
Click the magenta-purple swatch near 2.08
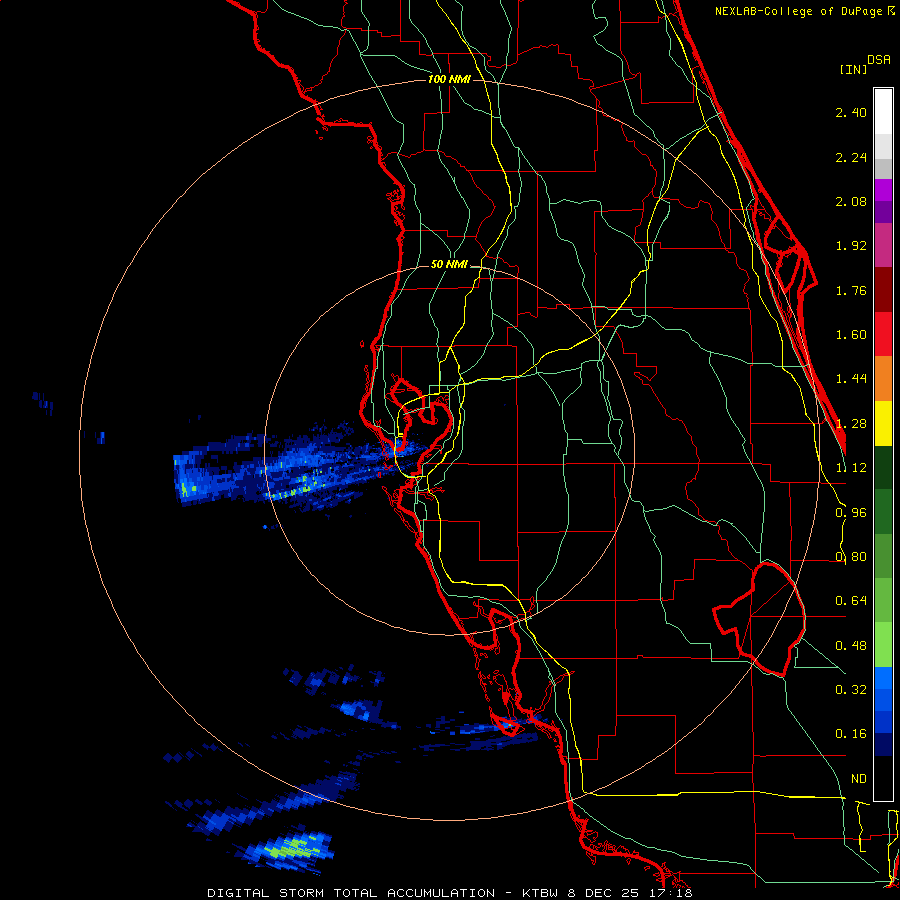tap(883, 190)
